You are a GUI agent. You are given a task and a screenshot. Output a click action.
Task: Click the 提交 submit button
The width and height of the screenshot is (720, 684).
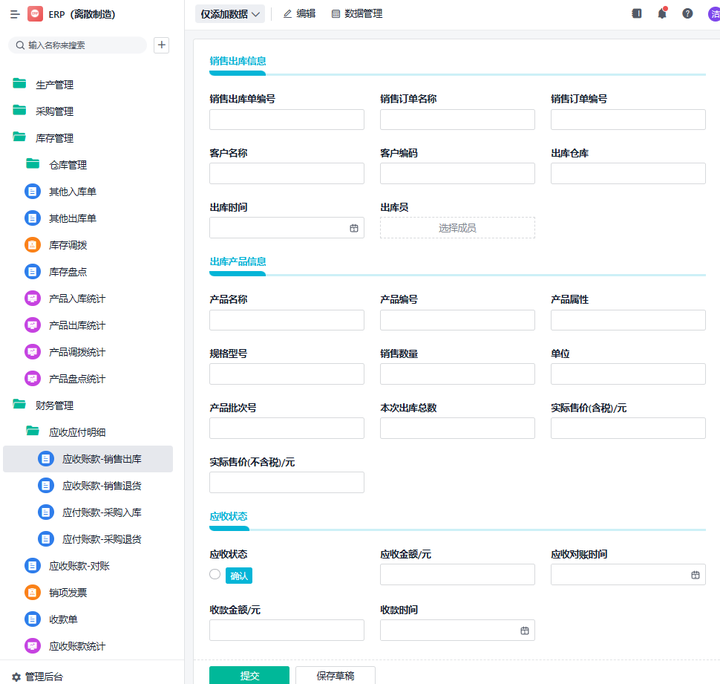249,675
